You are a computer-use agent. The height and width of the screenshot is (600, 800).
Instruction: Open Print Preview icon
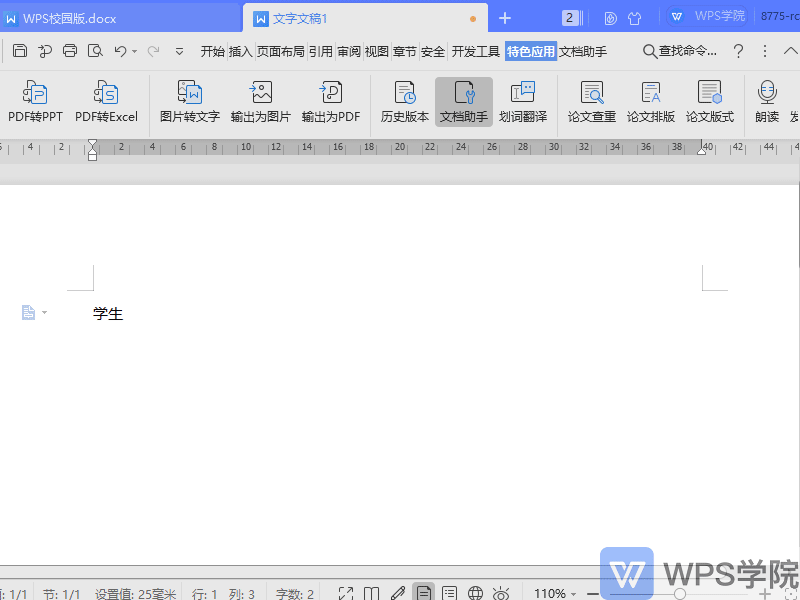tap(95, 51)
